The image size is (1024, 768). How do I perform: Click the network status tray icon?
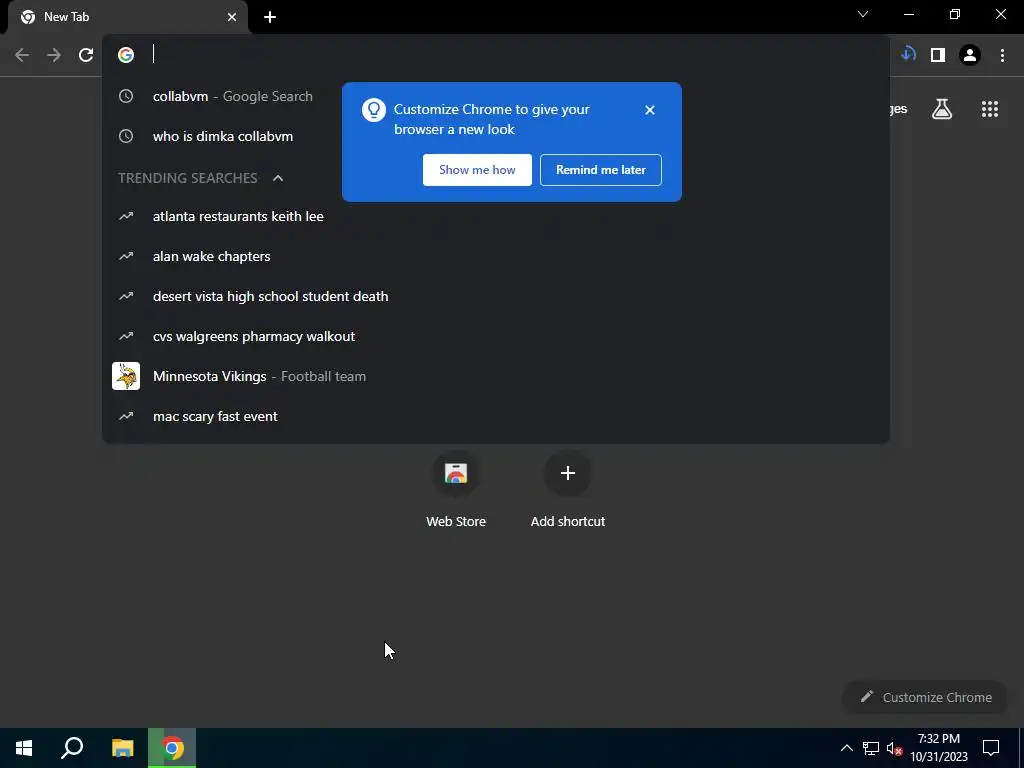871,748
